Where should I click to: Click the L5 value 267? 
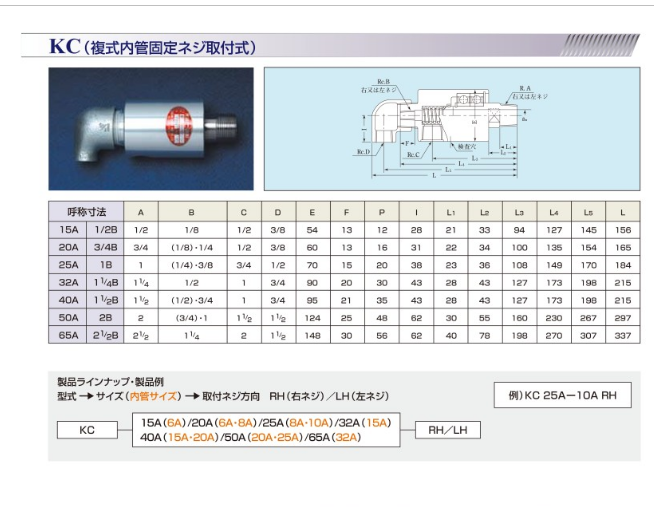588,318
